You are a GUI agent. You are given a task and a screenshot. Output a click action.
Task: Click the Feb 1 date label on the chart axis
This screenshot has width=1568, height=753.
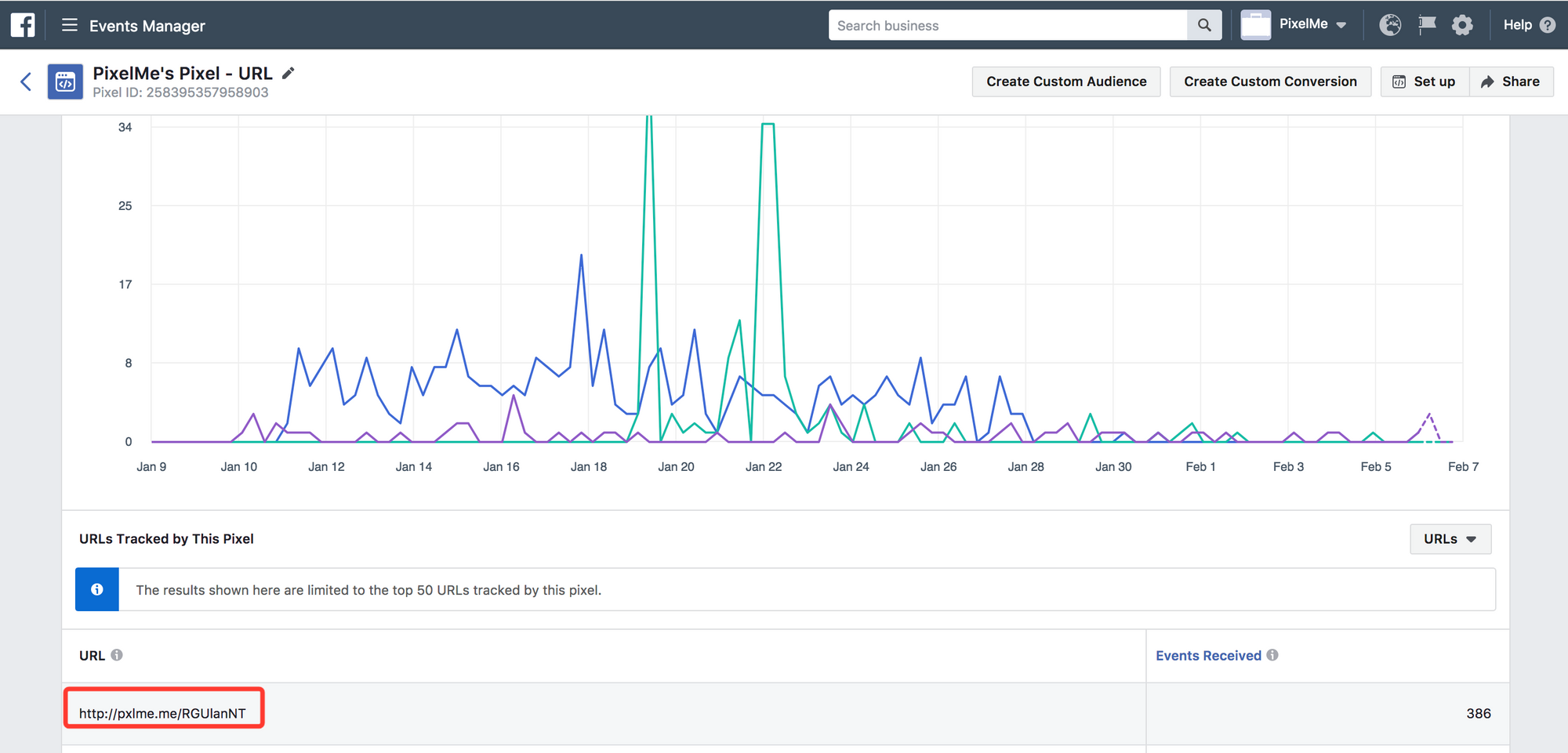point(1200,466)
